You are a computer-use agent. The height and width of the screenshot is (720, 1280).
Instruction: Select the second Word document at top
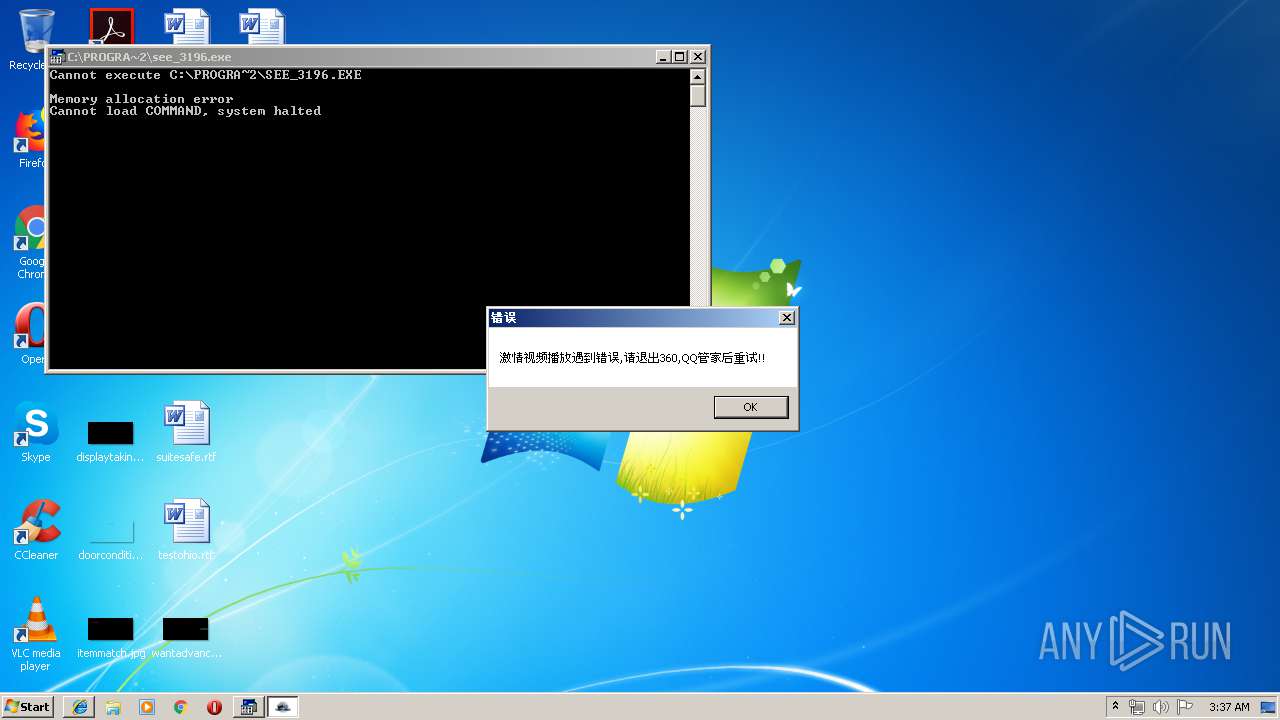(x=262, y=27)
